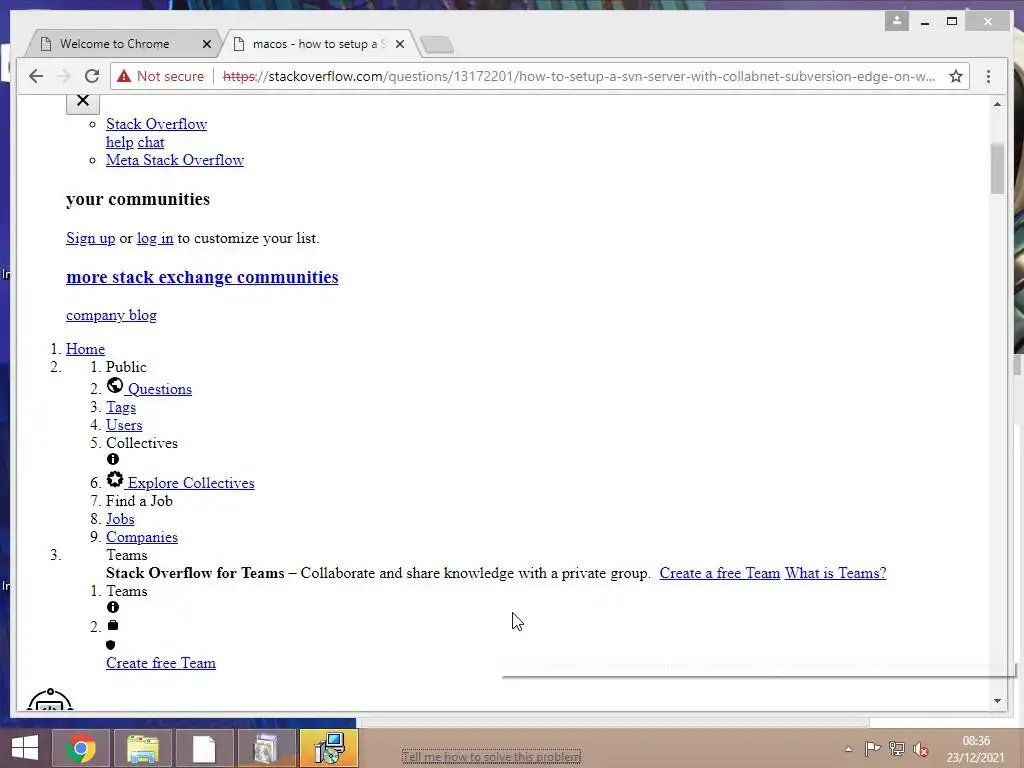
Task: Click the Create free Team link
Action: point(161,664)
